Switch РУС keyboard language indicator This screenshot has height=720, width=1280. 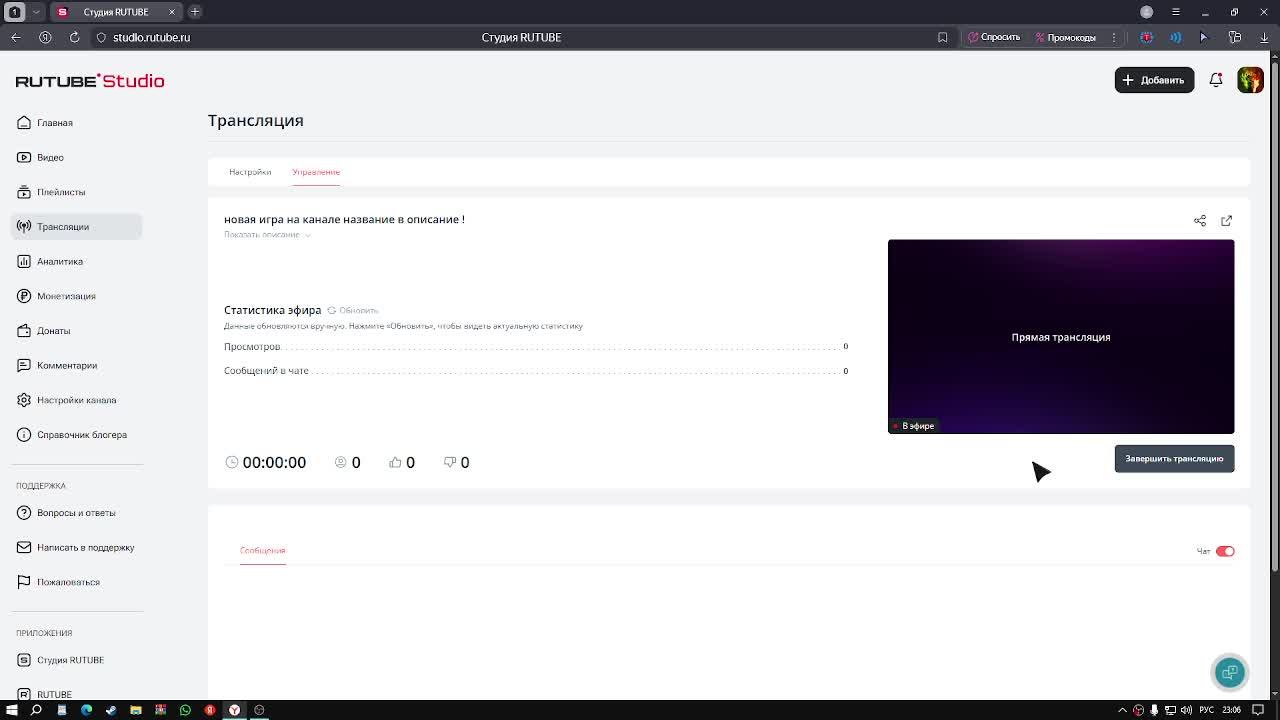pos(1207,710)
